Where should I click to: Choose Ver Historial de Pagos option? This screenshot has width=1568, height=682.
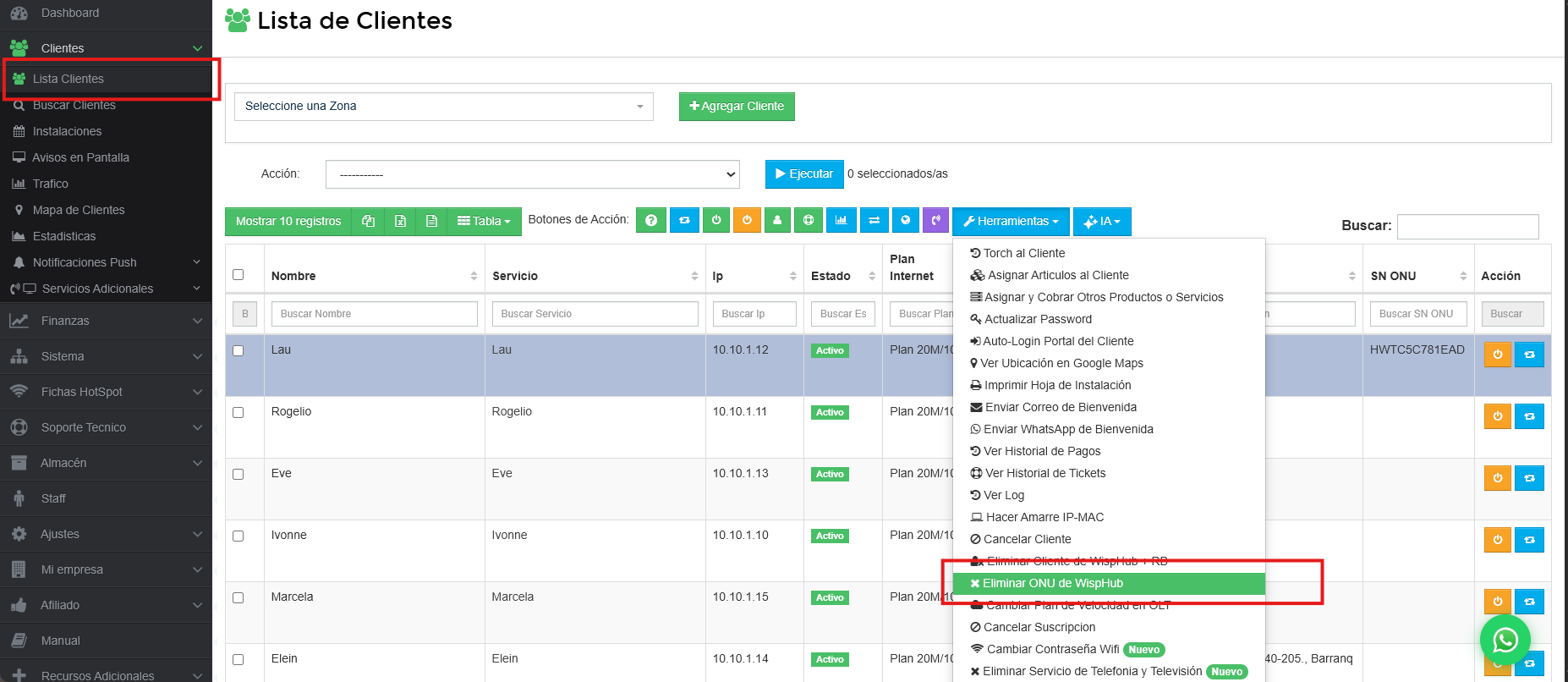point(1109,451)
